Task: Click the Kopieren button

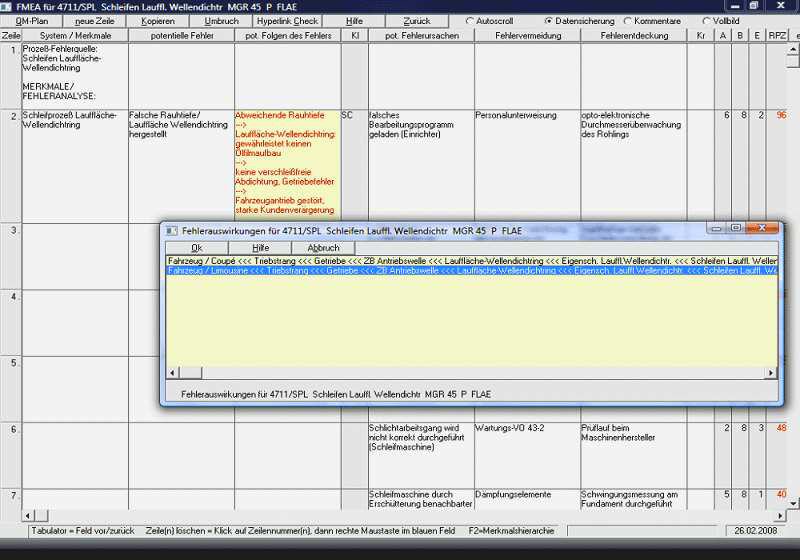Action: pyautogui.click(x=158, y=21)
